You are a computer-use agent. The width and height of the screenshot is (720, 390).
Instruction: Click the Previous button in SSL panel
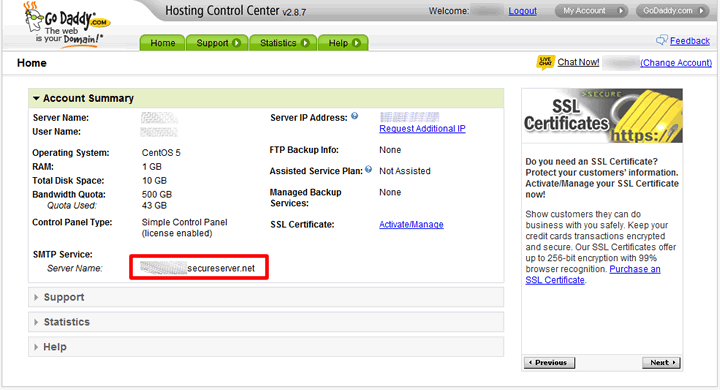pos(549,362)
